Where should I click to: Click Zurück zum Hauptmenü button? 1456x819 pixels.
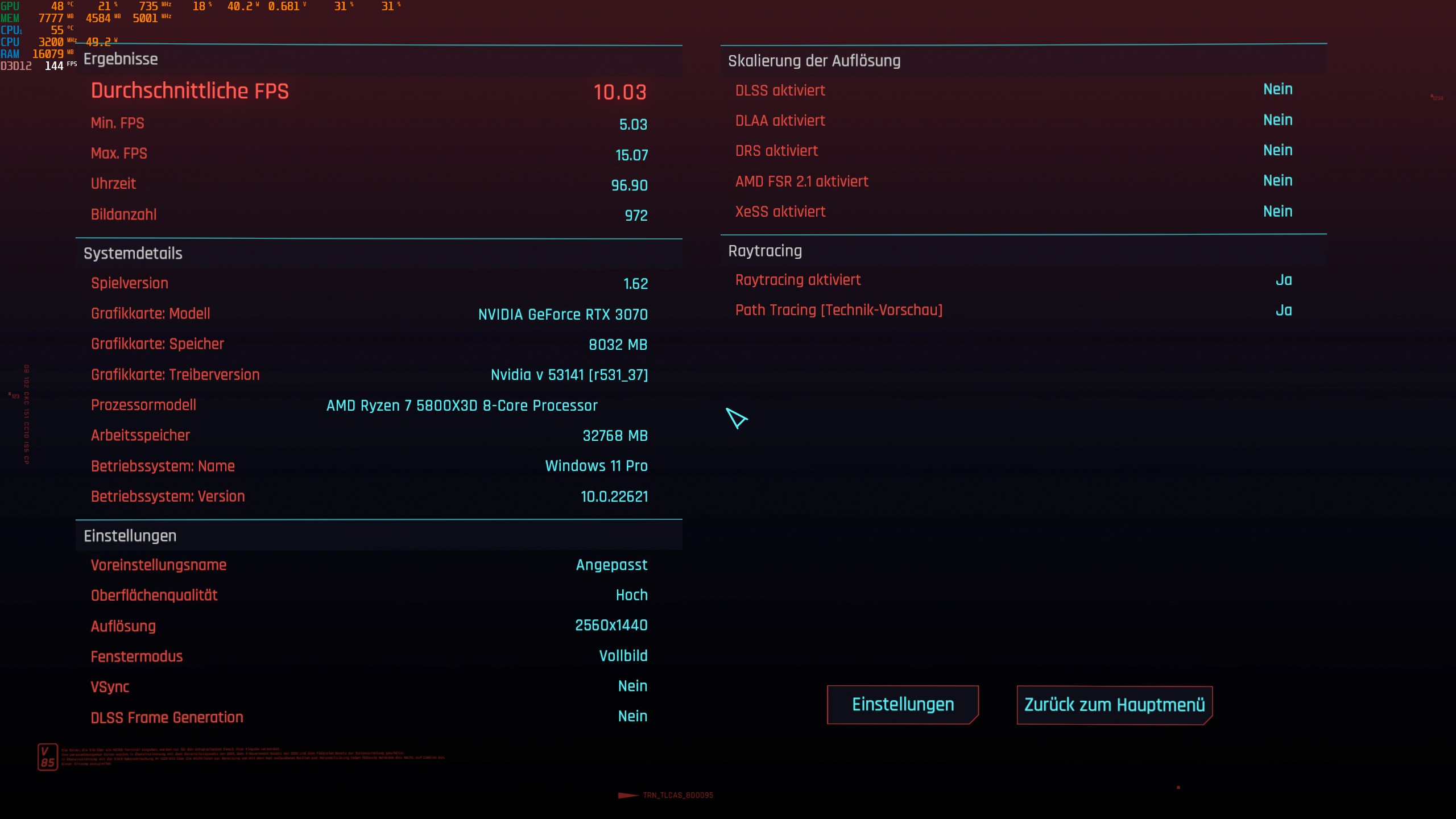coord(1114,705)
